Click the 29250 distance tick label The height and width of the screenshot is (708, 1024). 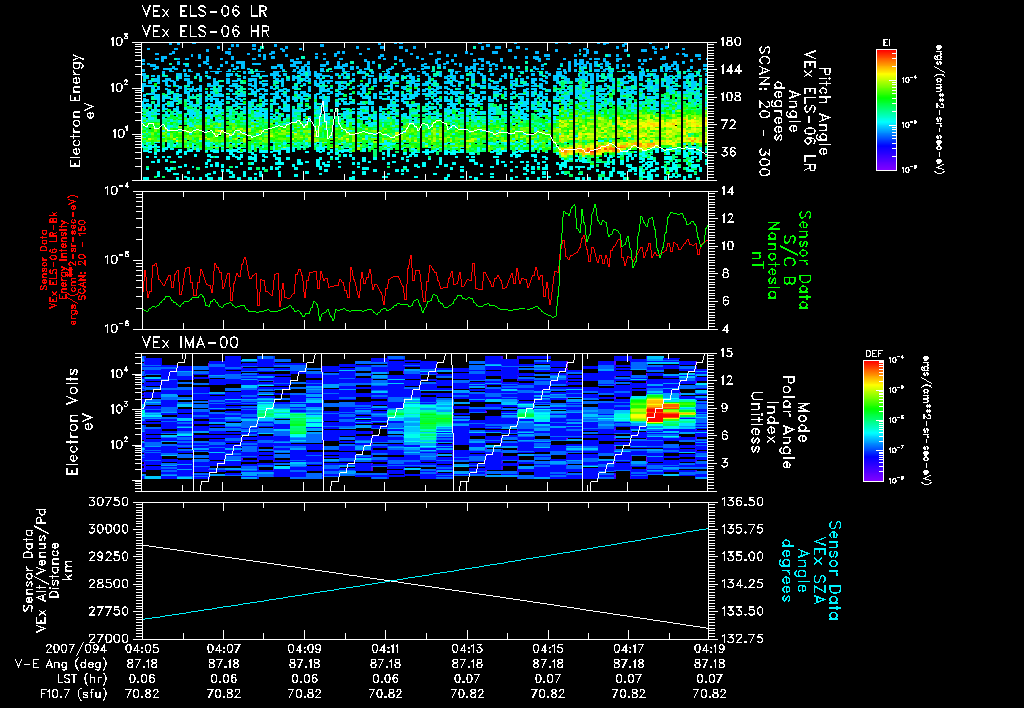[108, 556]
